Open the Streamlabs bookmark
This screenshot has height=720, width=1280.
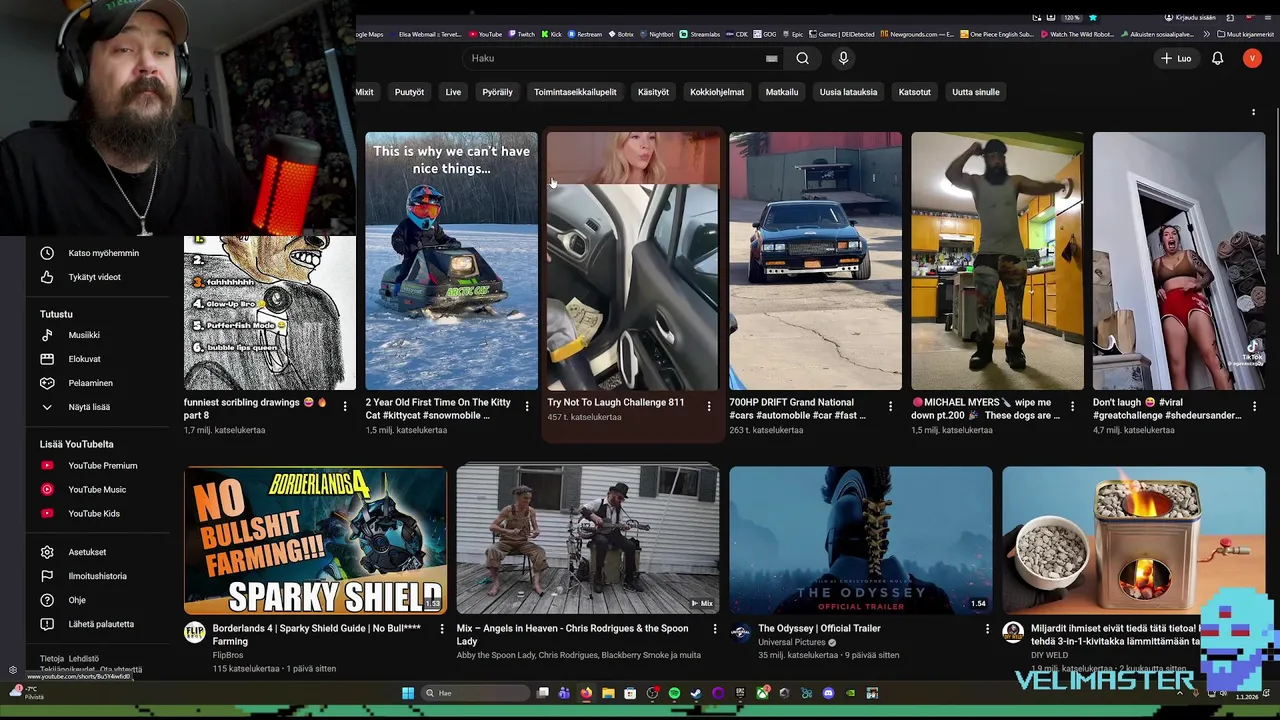tap(700, 34)
